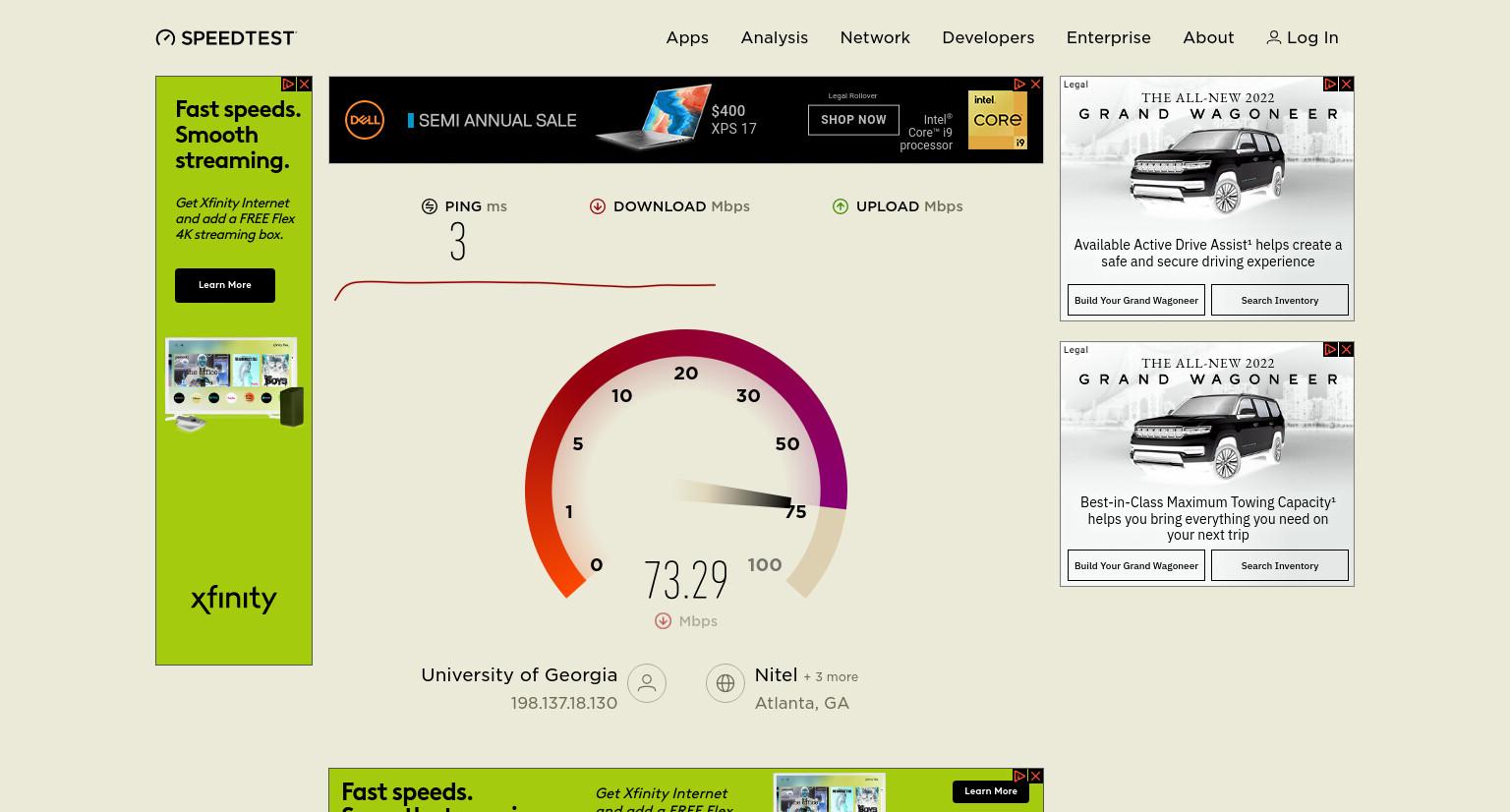The image size is (1510, 812).
Task: Click AdChoices icon on the Dell banner
Action: (1019, 85)
